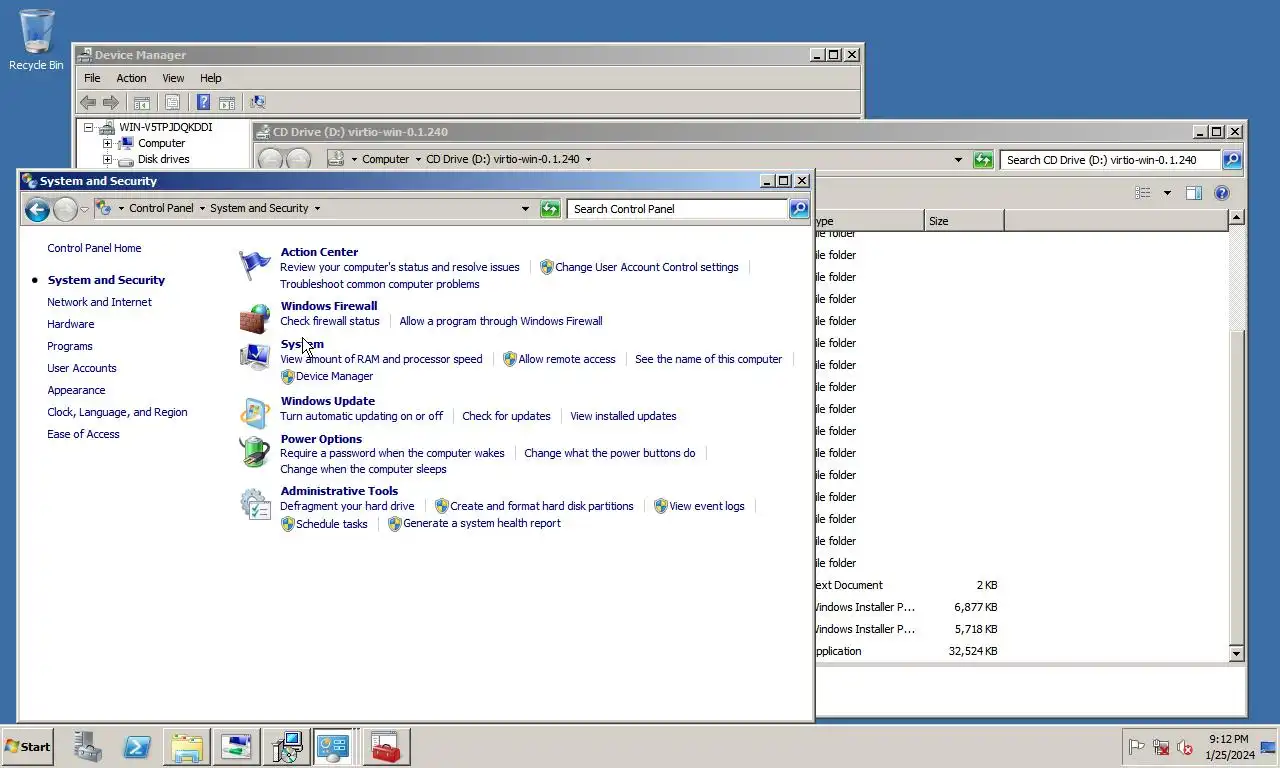
Task: Open Computer breadcrumb dropdown in CD Drive window
Action: pyautogui.click(x=418, y=160)
